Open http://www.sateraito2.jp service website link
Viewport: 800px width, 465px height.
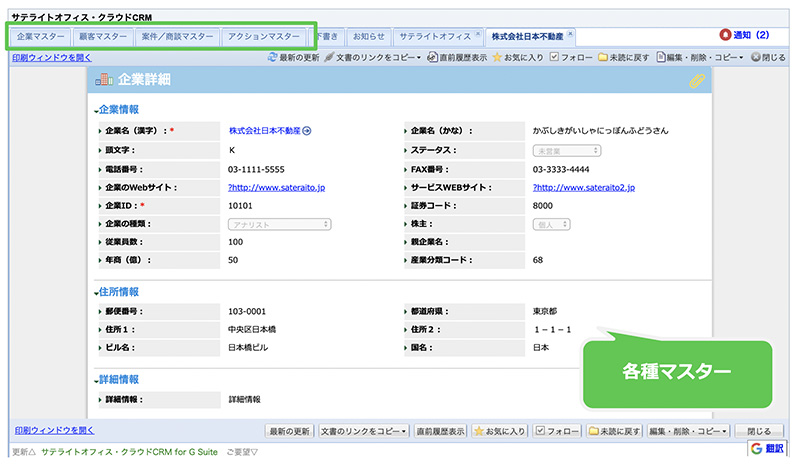point(584,188)
